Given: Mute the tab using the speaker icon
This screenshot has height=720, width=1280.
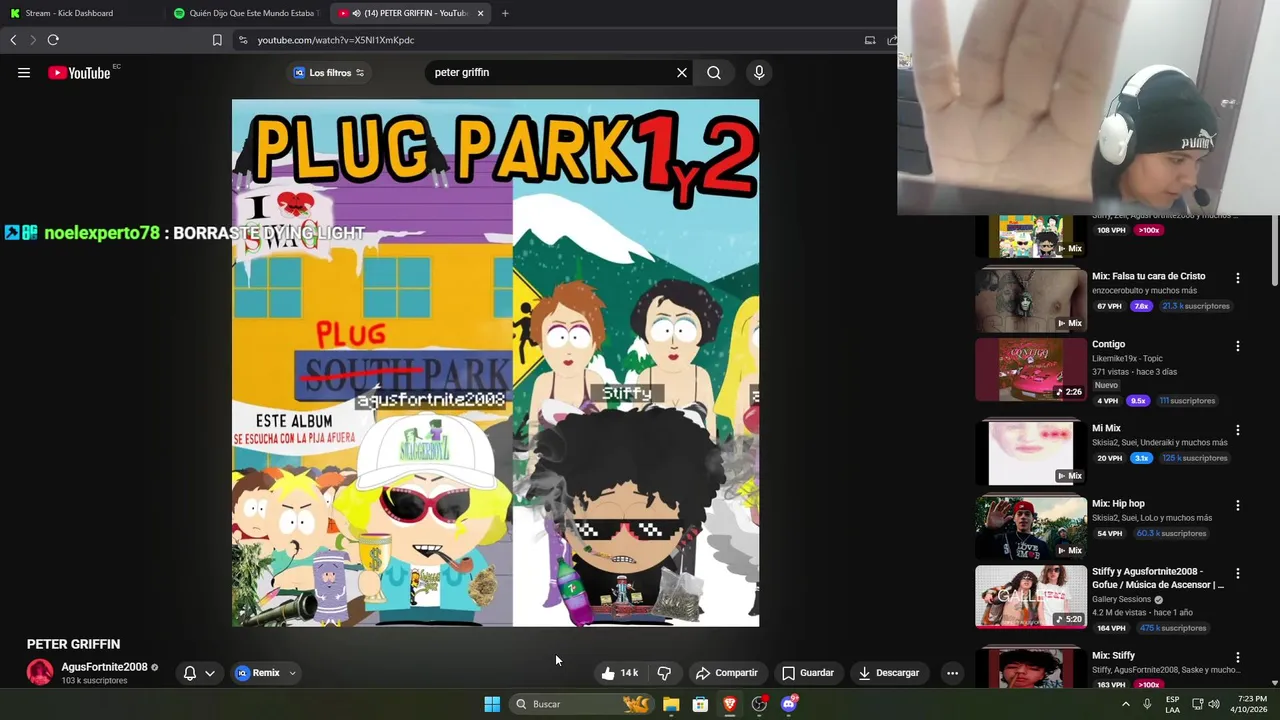Looking at the screenshot, I should pyautogui.click(x=357, y=13).
